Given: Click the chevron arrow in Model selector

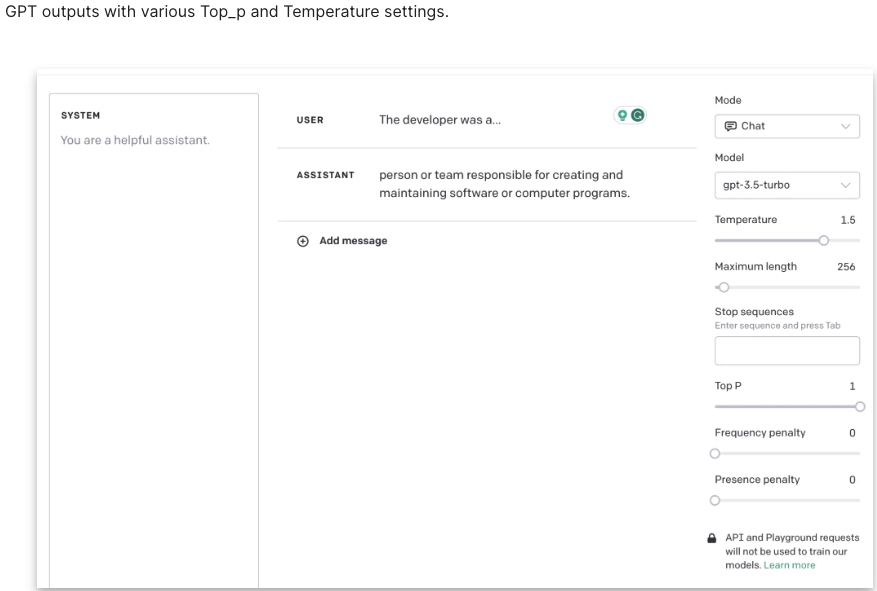Looking at the screenshot, I should 846,184.
